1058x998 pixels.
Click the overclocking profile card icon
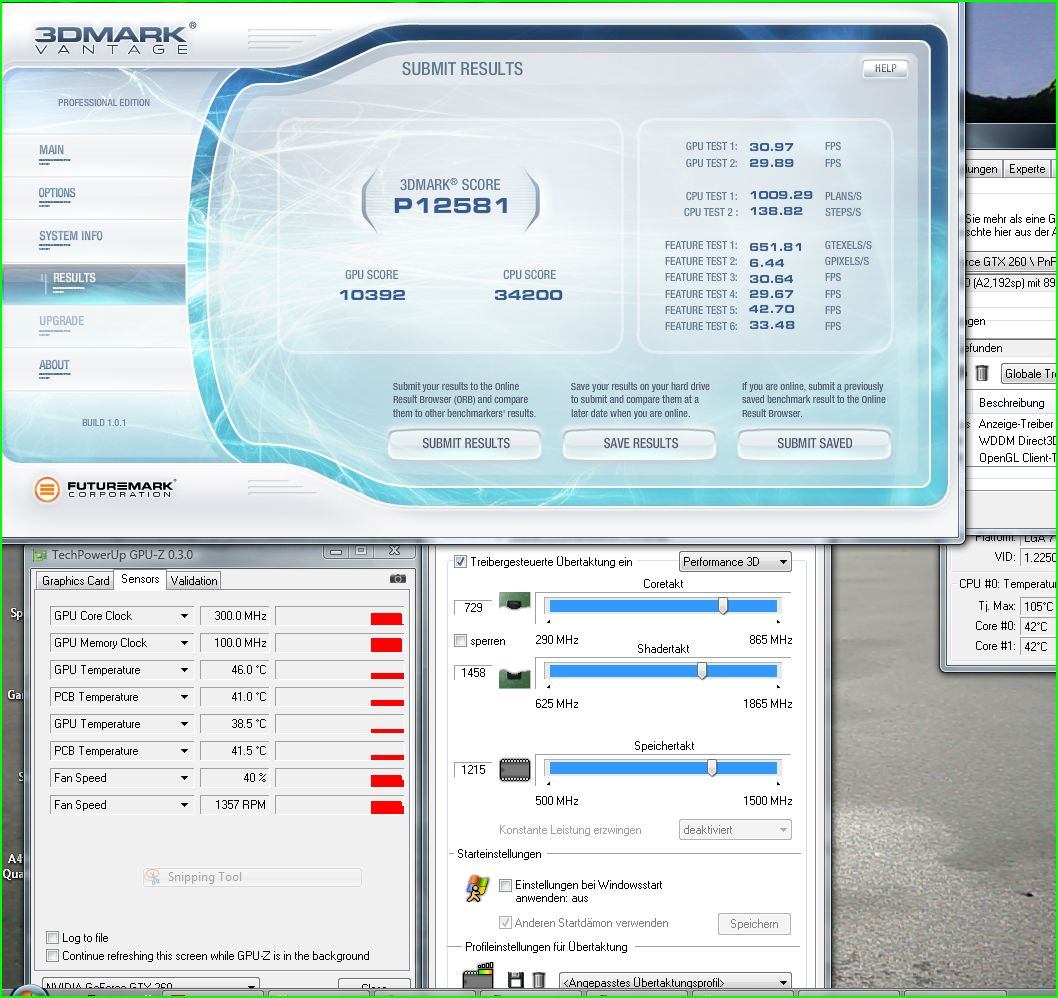pyautogui.click(x=478, y=976)
